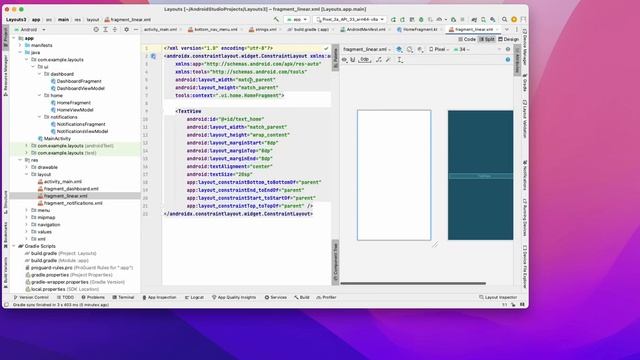Screen dimensions: 640x360
Task: Click the Debug app bug icon
Action: (422, 20)
